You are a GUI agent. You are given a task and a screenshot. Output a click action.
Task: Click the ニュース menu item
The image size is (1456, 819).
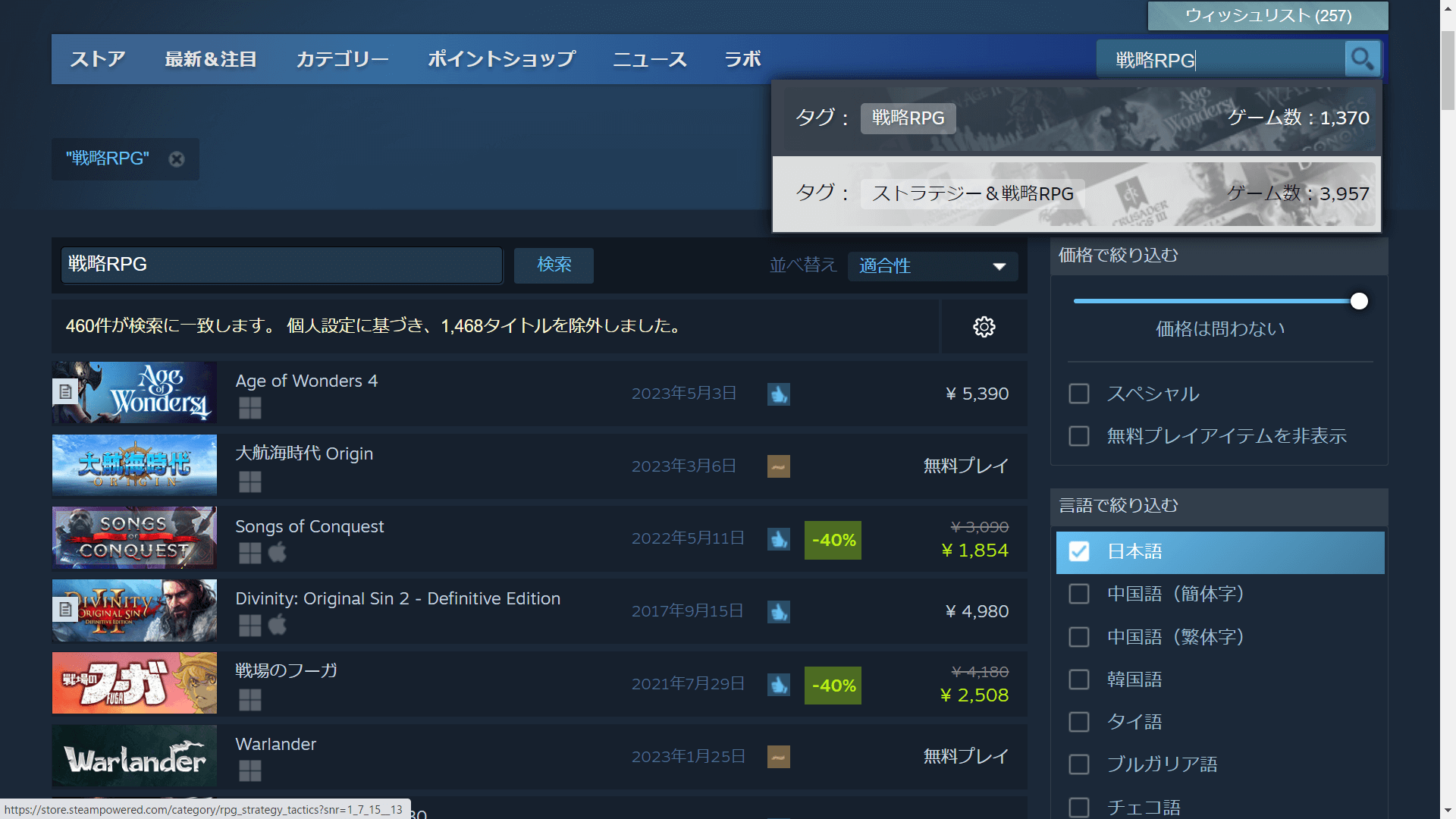649,58
